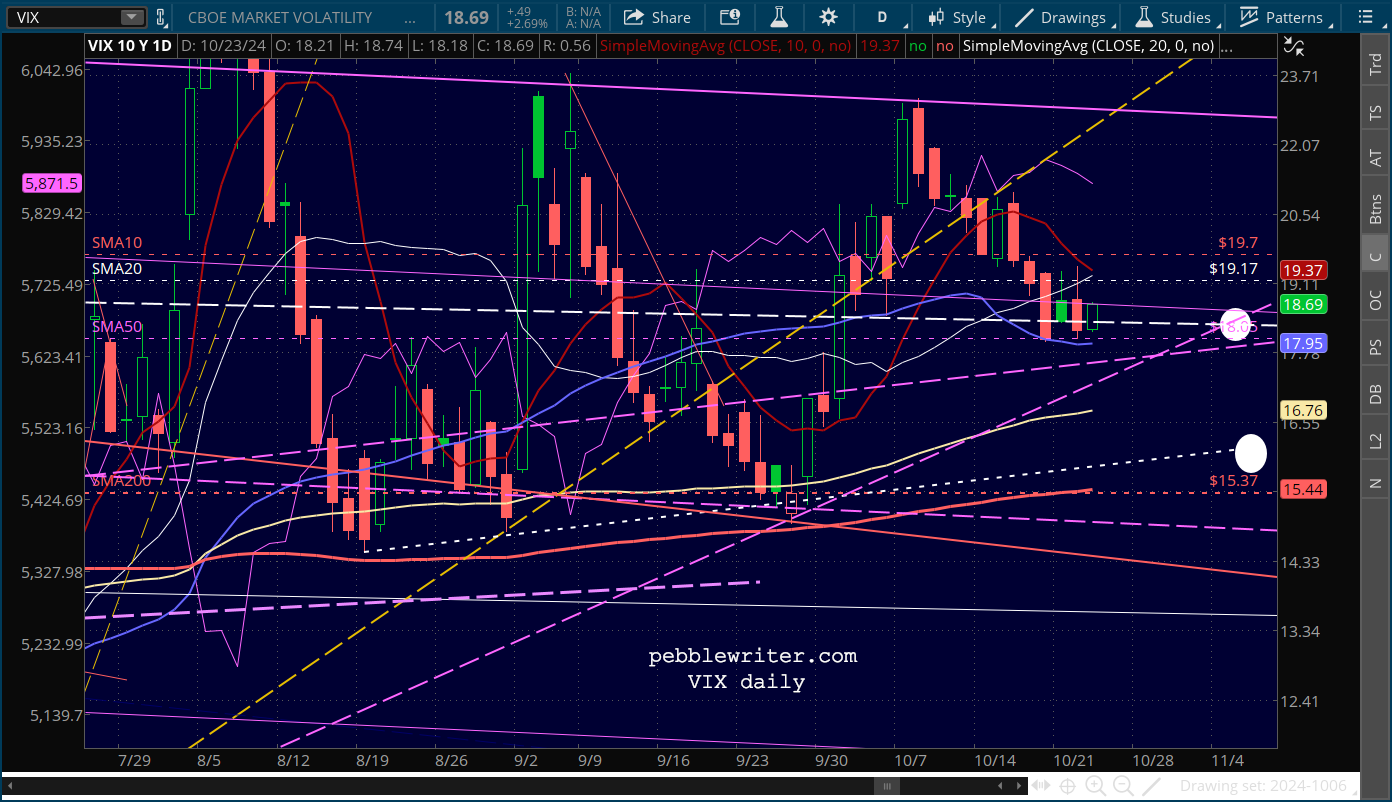Expand the VIX symbol dropdown arrow
Image resolution: width=1392 pixels, height=802 pixels.
coord(132,17)
